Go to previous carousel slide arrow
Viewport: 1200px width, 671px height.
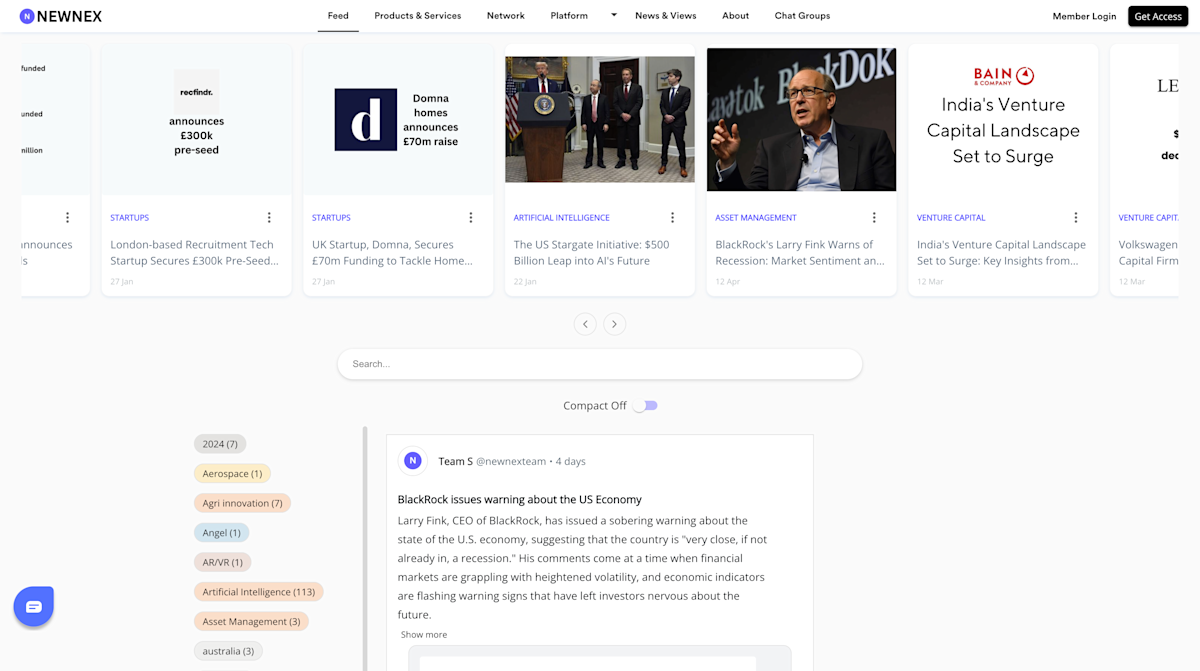(585, 324)
